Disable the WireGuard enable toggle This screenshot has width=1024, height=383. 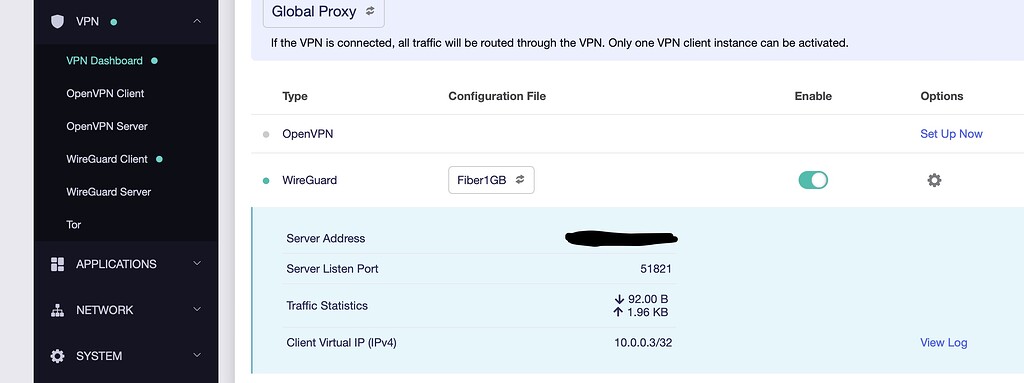813,180
